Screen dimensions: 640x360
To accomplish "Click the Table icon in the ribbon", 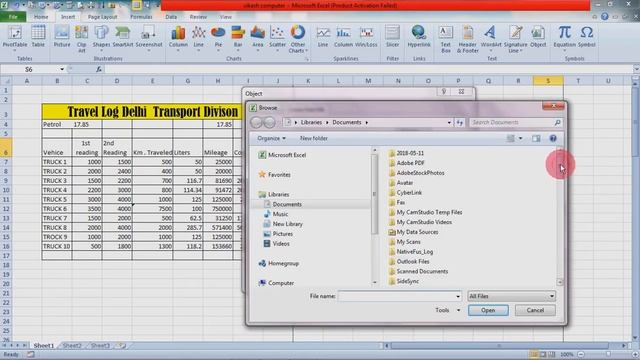I will pyautogui.click(x=38, y=37).
